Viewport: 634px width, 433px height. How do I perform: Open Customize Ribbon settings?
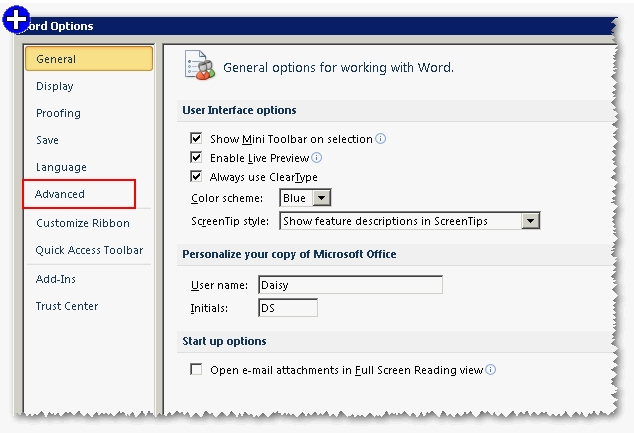[x=82, y=223]
